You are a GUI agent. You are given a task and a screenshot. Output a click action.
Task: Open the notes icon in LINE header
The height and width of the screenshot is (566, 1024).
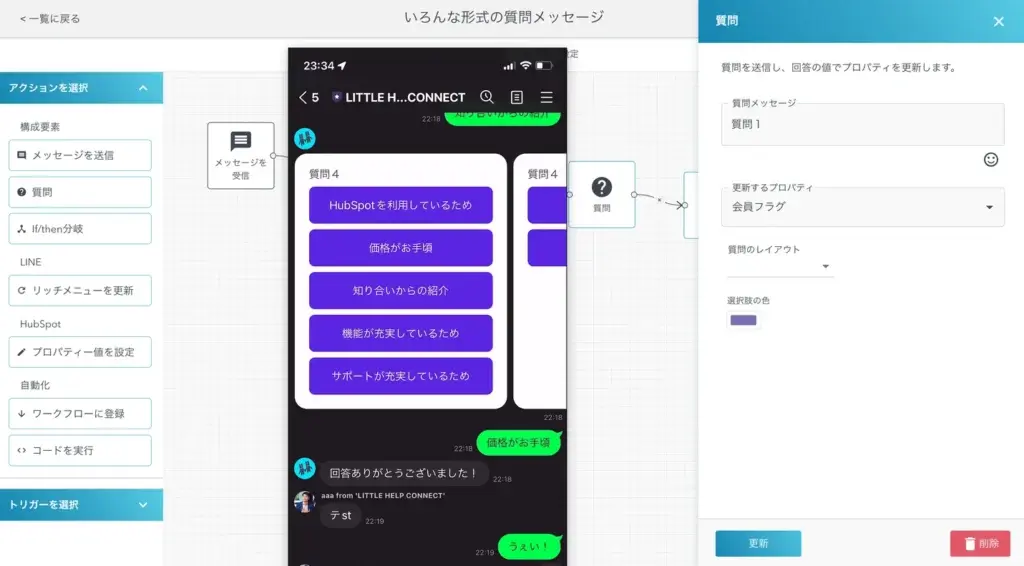517,97
